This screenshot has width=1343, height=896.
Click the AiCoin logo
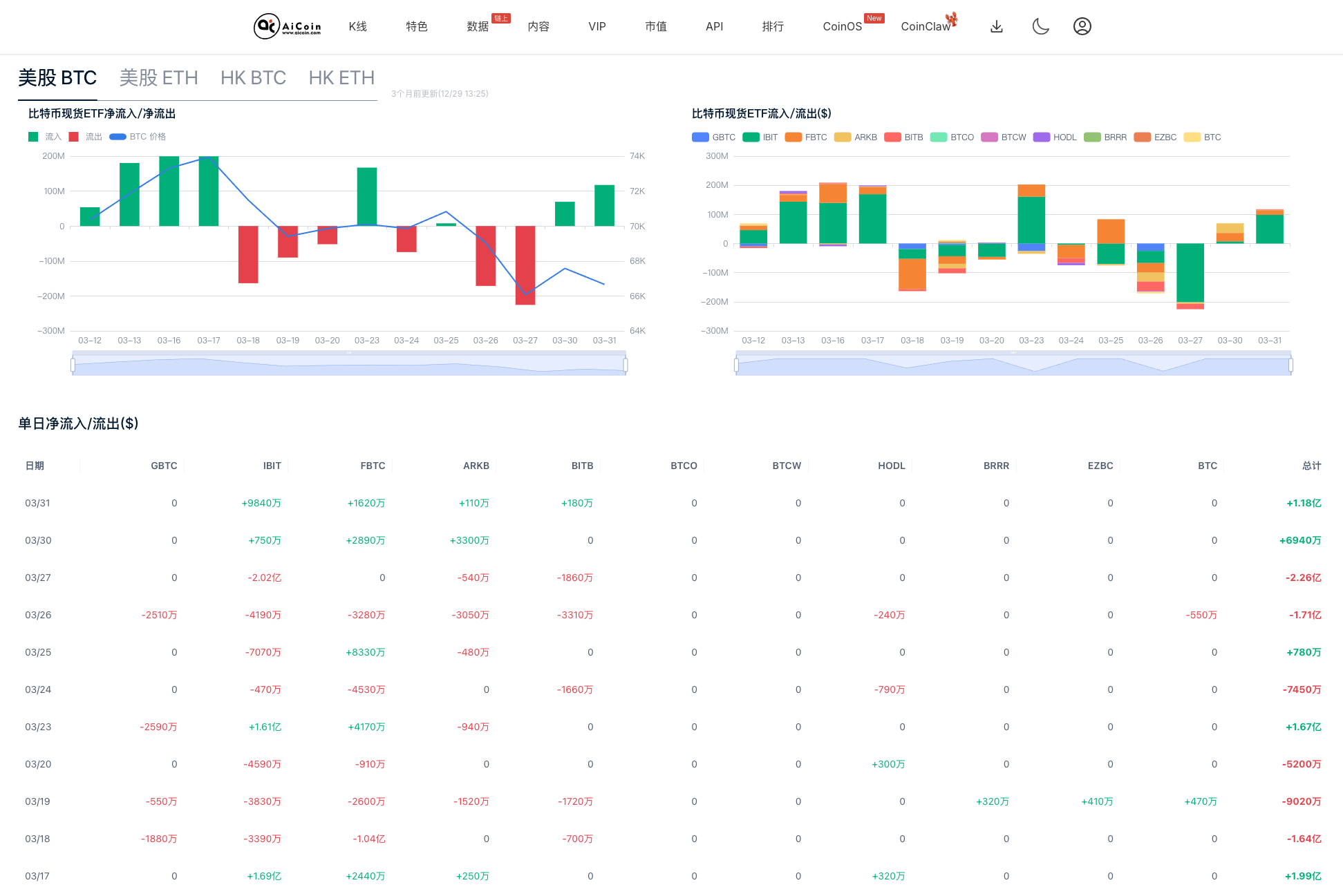tap(286, 26)
